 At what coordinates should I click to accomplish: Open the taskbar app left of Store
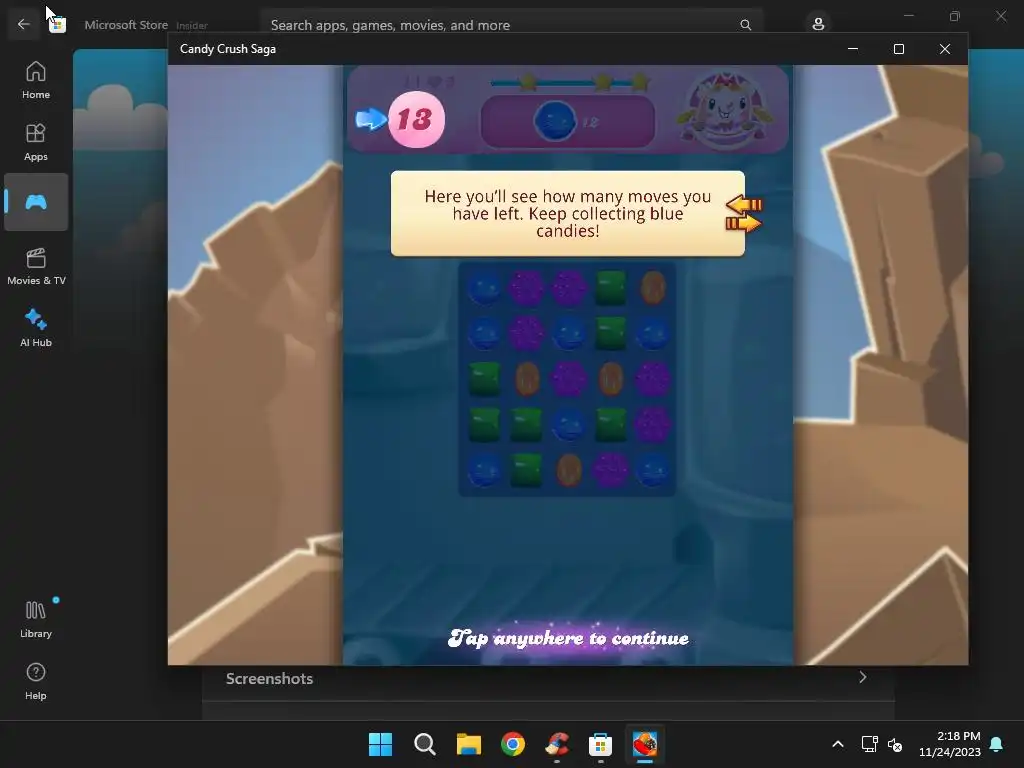click(x=556, y=744)
